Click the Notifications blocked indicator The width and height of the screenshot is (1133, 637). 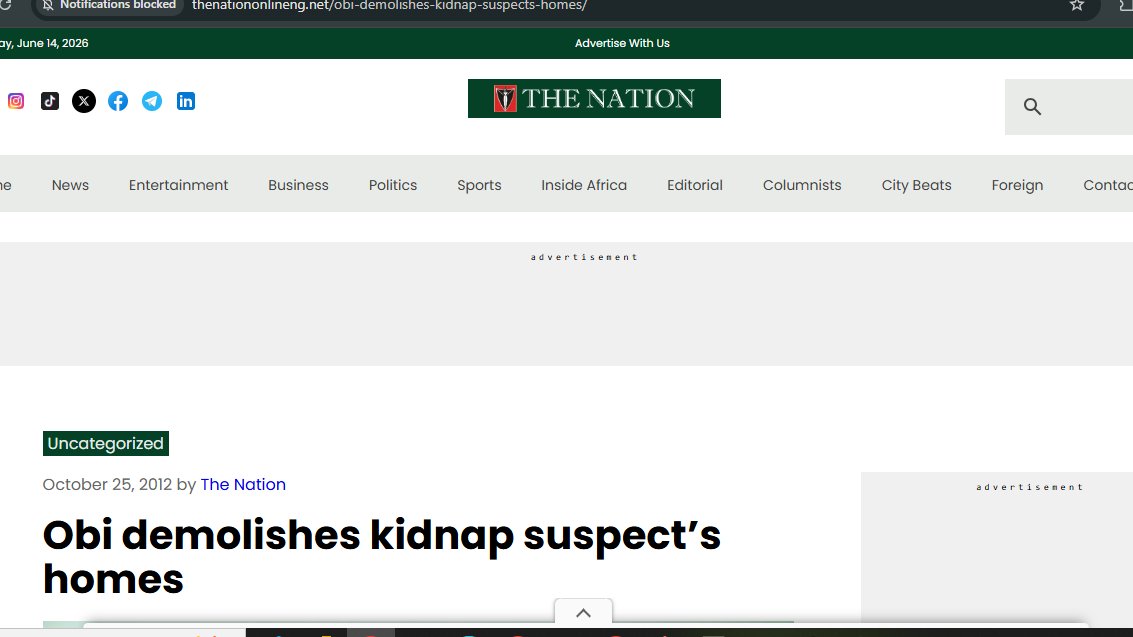tap(109, 6)
